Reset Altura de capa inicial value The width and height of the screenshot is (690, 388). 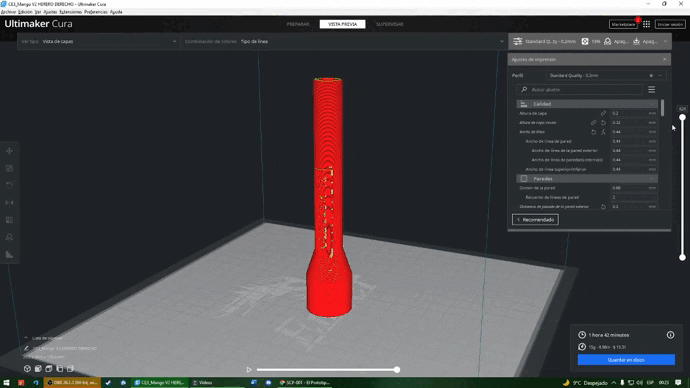click(x=603, y=123)
